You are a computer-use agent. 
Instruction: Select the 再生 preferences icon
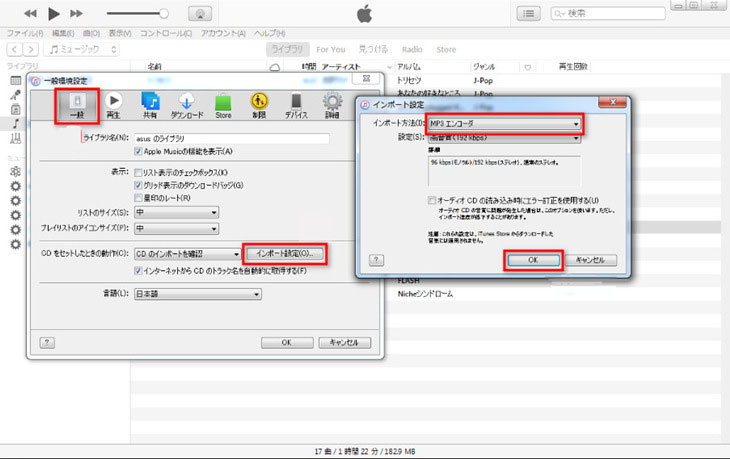tap(113, 106)
